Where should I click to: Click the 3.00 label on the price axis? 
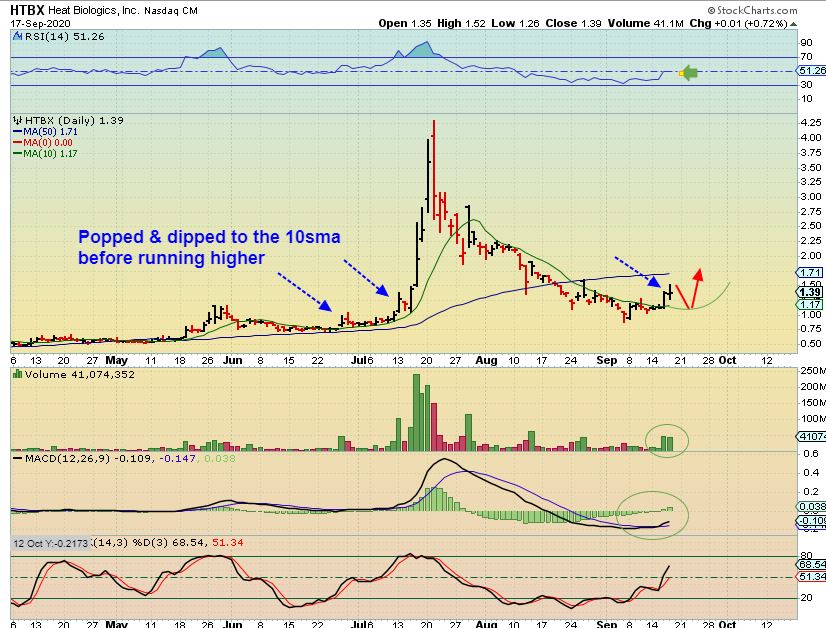[811, 197]
